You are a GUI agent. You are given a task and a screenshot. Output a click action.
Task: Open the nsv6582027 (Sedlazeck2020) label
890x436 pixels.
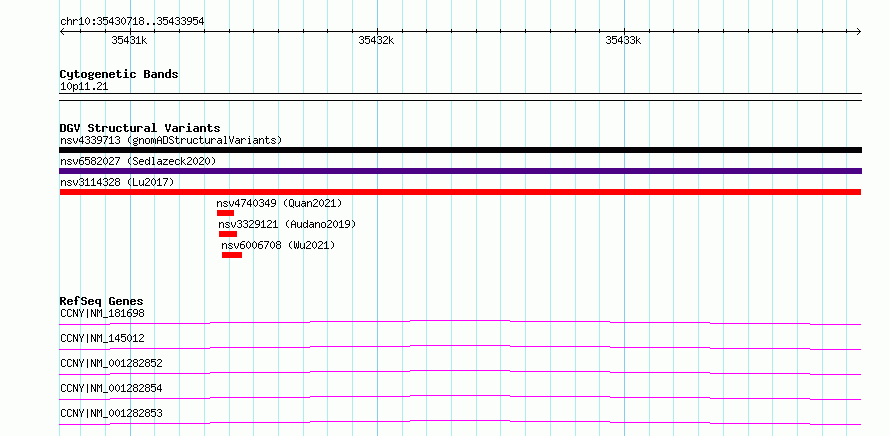[x=138, y=161]
